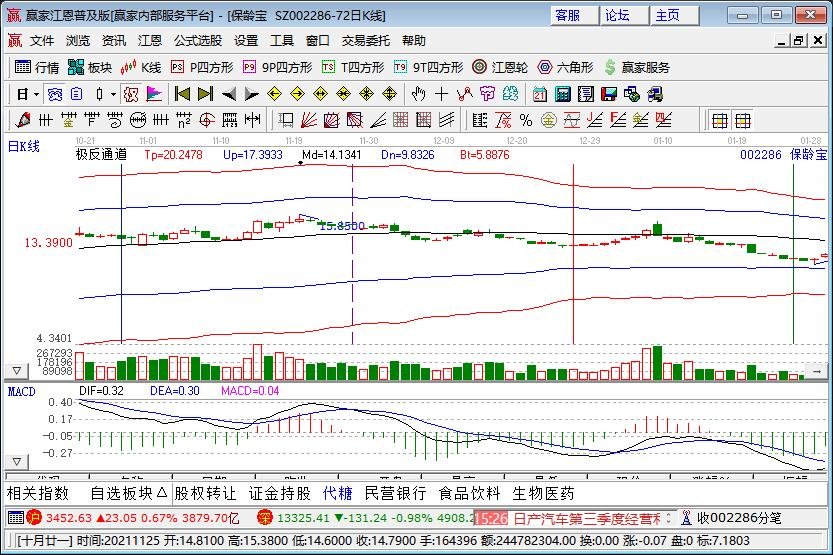Toggle the second yellow grid layout button
Screen dimensions: 833x555
click(743, 121)
